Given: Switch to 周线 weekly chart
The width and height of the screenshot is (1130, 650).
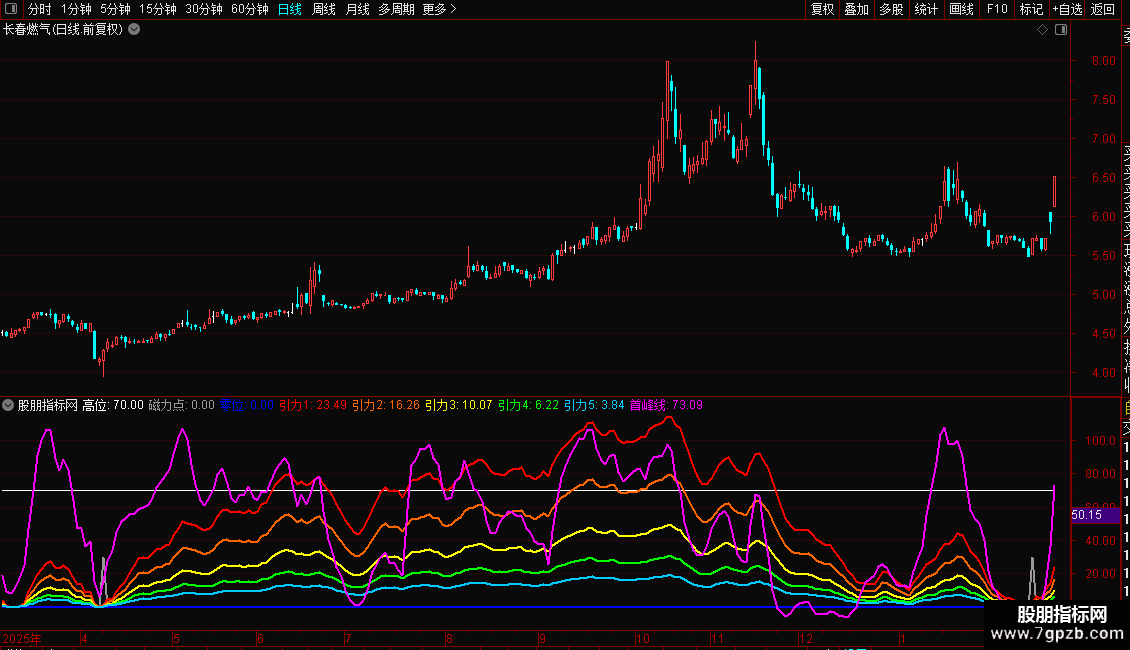Looking at the screenshot, I should [324, 9].
